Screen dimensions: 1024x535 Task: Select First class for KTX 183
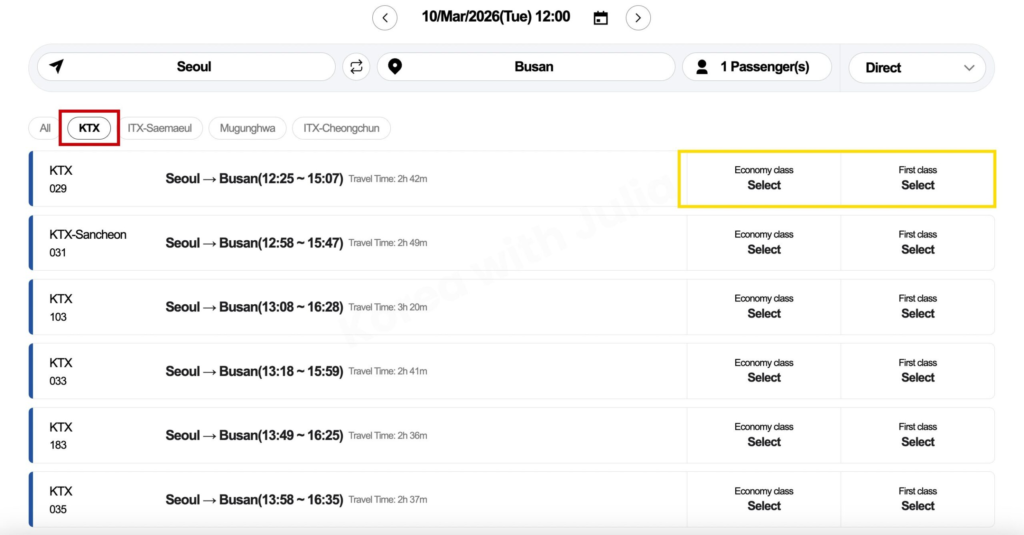click(x=918, y=435)
